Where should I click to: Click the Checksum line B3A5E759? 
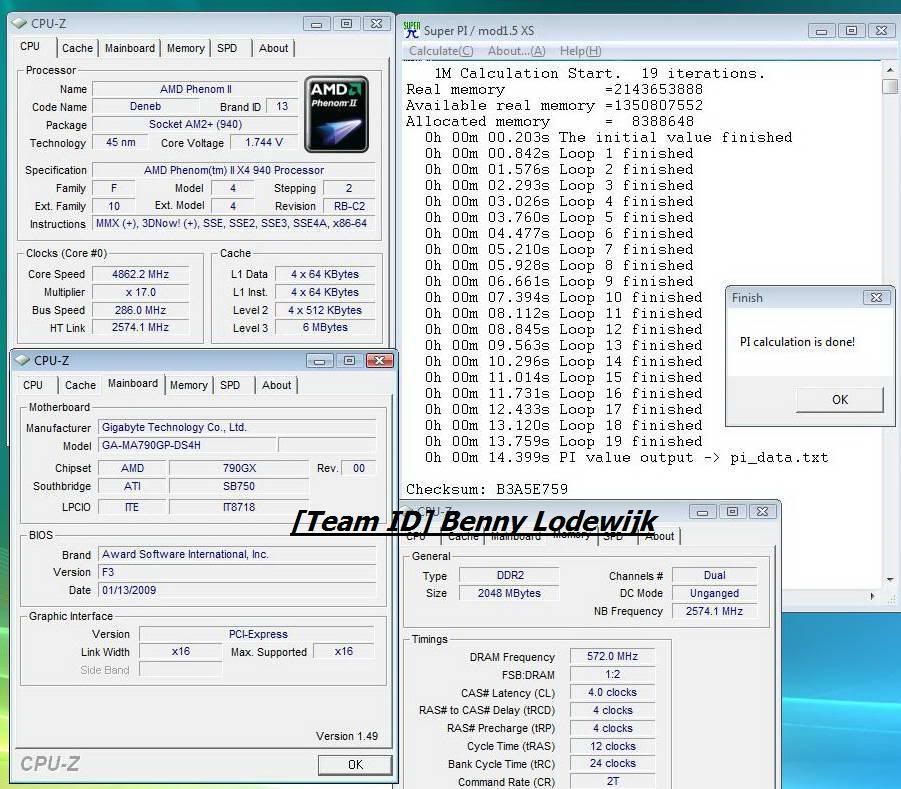tap(487, 490)
